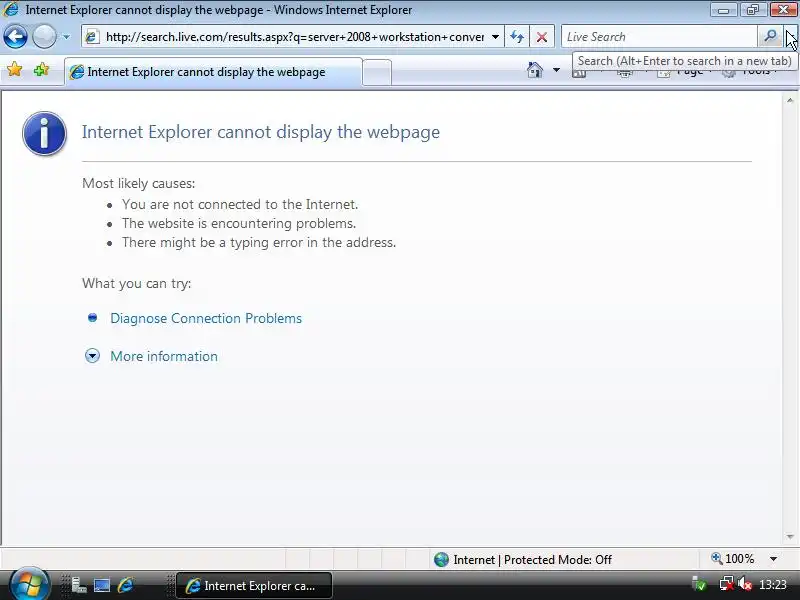Open the Windows Start orb
This screenshot has height=600, width=800.
29,584
